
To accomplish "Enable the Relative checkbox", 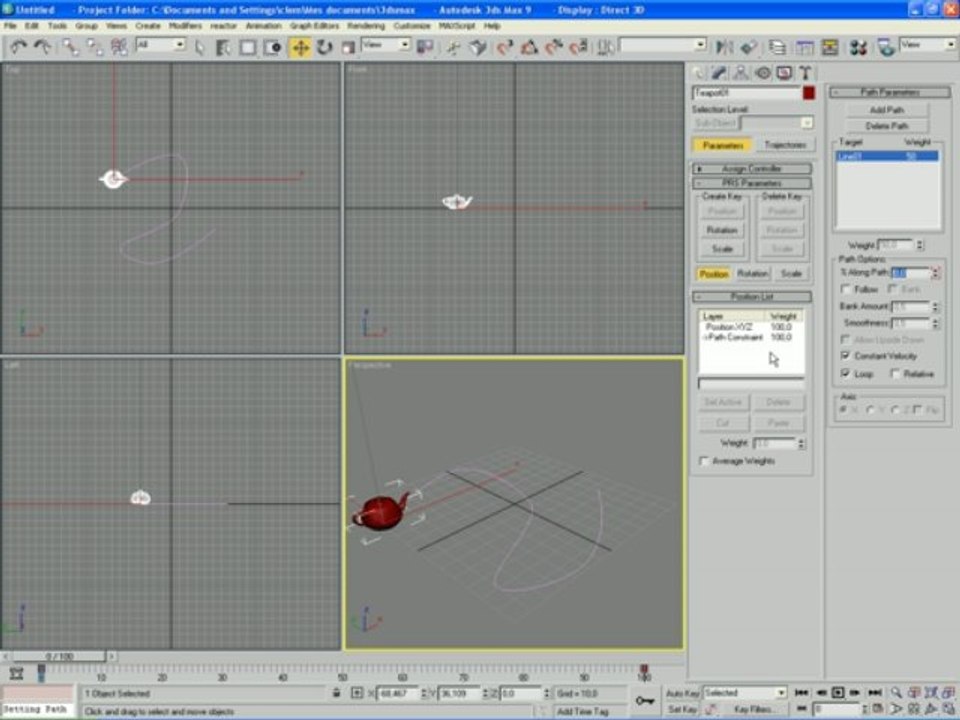I will tap(896, 373).
